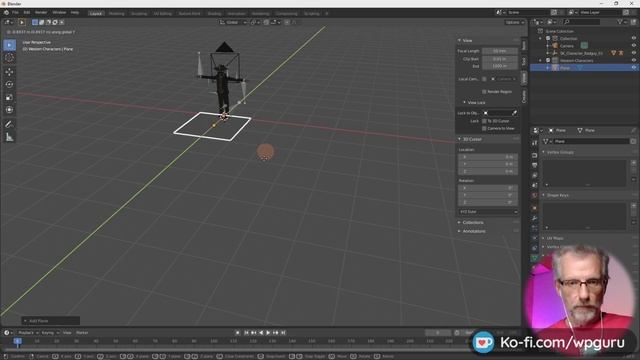
Task: Open the XYZ Euler rotation mode dropdown
Action: (x=488, y=212)
